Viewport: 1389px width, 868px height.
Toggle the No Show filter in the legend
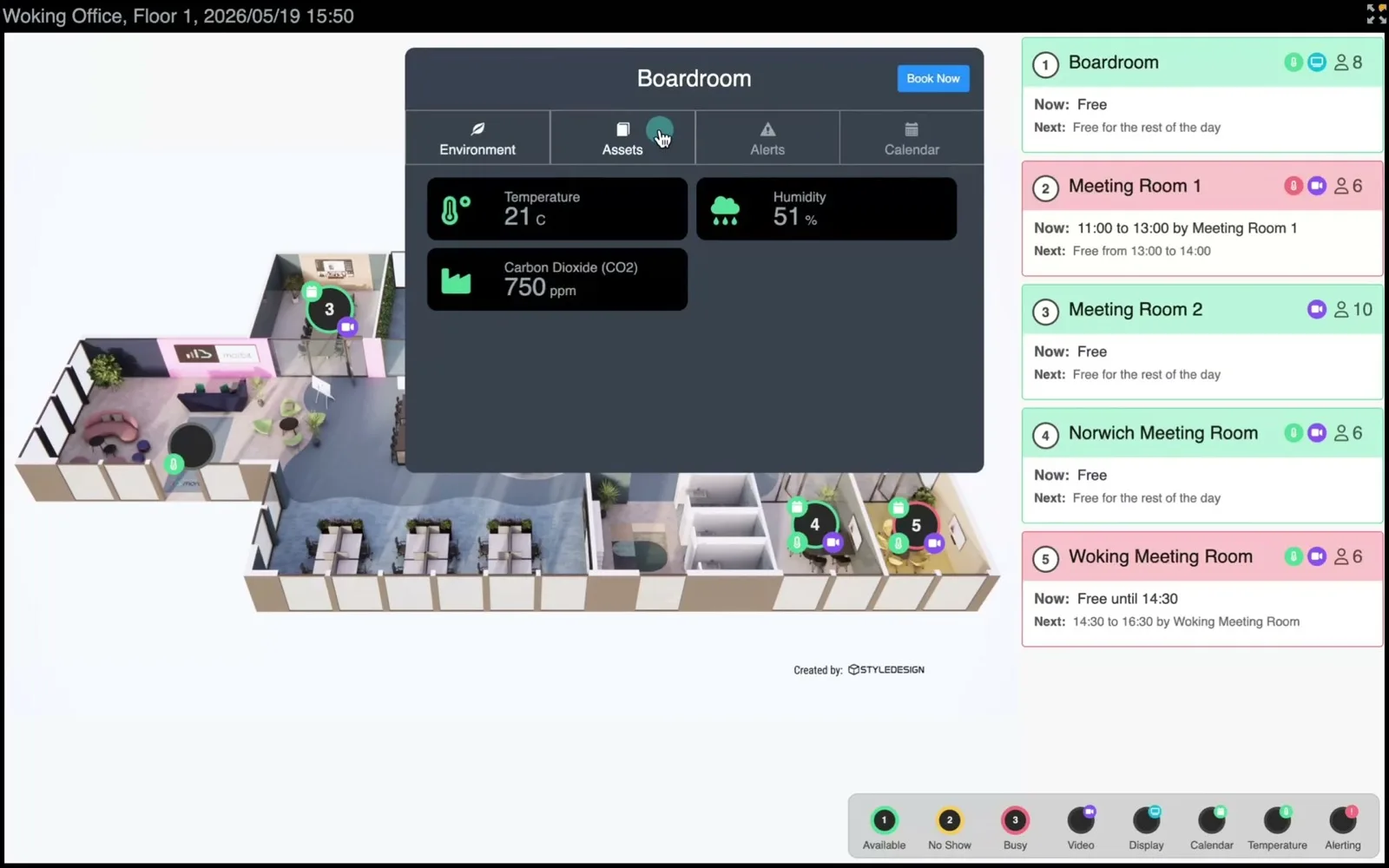click(x=950, y=827)
